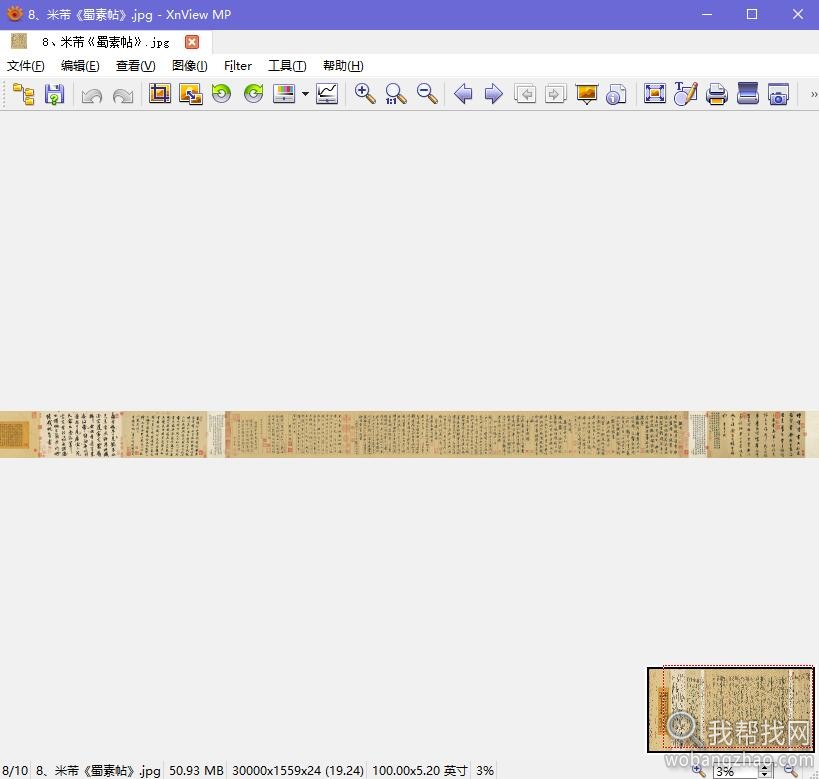The width and height of the screenshot is (819, 779).
Task: Click the Save As disk icon
Action: 54,95
